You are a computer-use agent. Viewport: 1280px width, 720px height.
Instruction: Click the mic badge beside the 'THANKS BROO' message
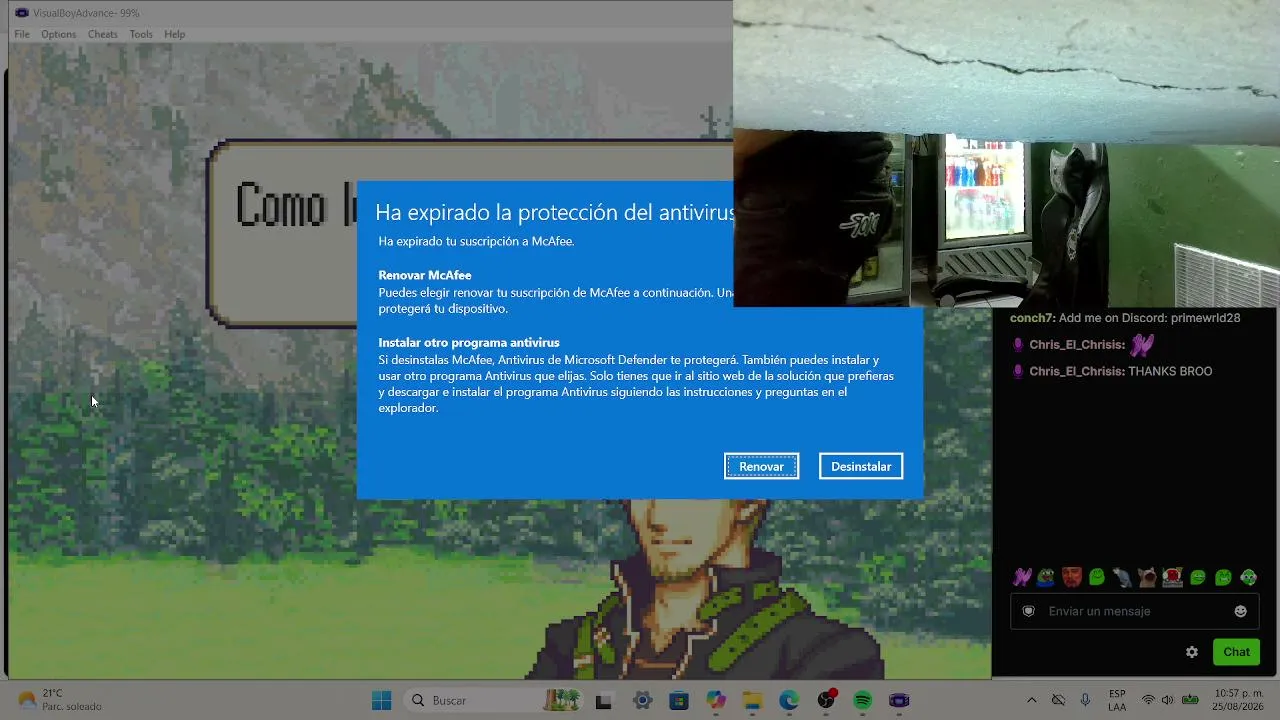pos(1018,371)
